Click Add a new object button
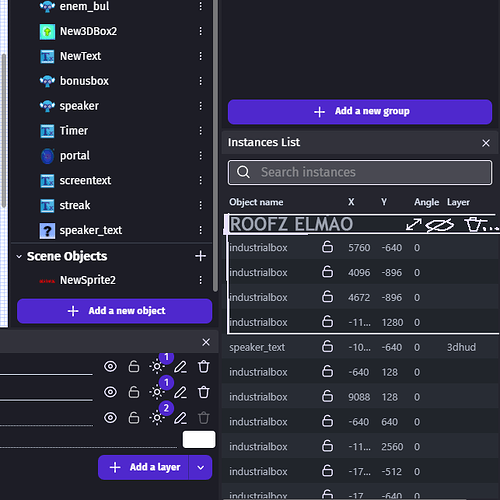Viewport: 500px width, 500px height. coord(115,311)
